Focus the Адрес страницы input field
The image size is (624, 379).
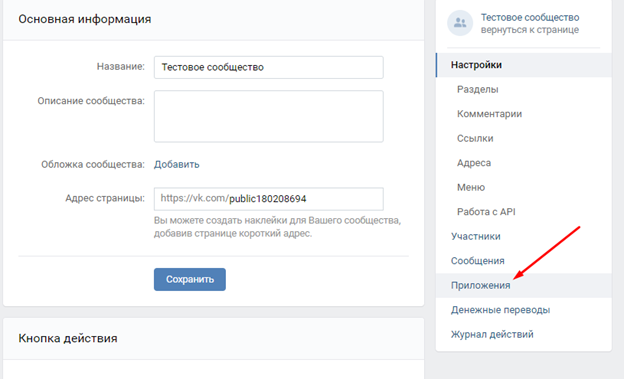tap(269, 199)
